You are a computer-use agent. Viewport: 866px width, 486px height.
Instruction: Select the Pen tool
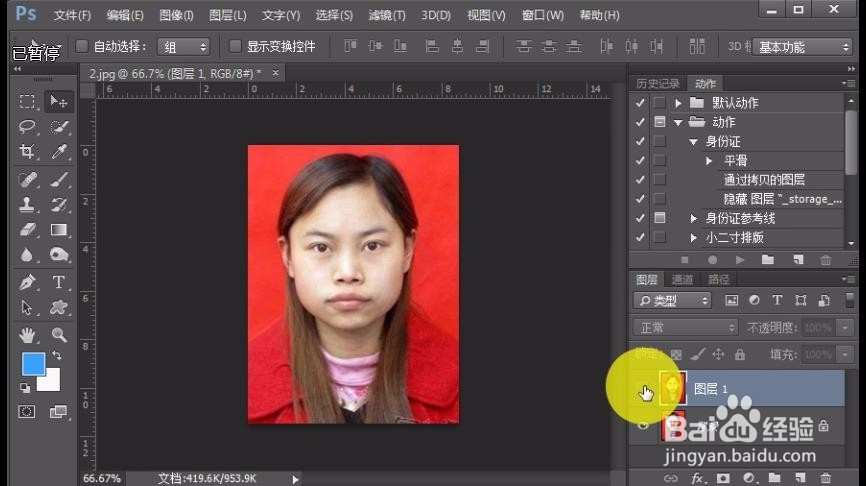[x=27, y=282]
